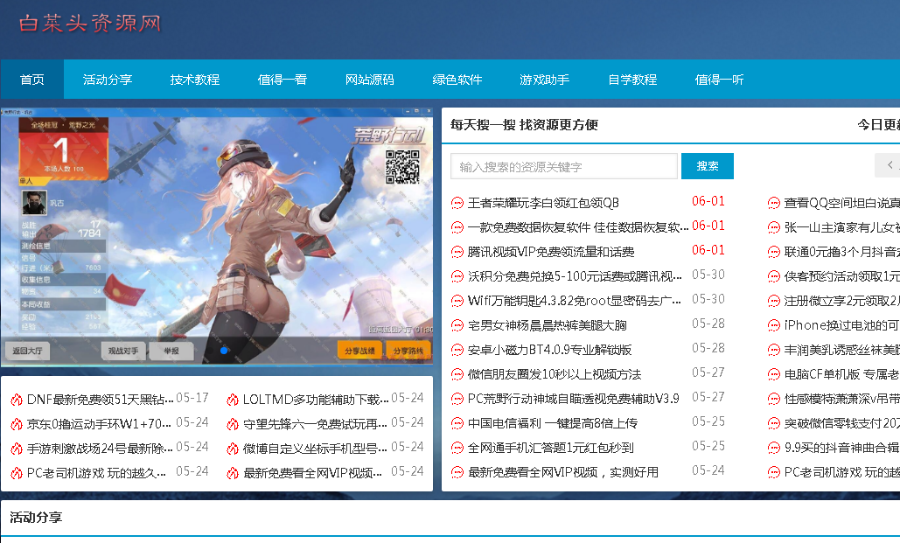Open 沃积分免费兑换5-100元话费 link

pos(575,276)
